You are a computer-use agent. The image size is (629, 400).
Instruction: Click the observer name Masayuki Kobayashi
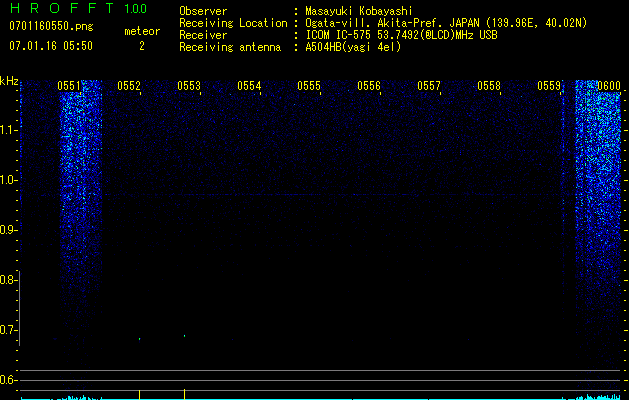click(359, 11)
